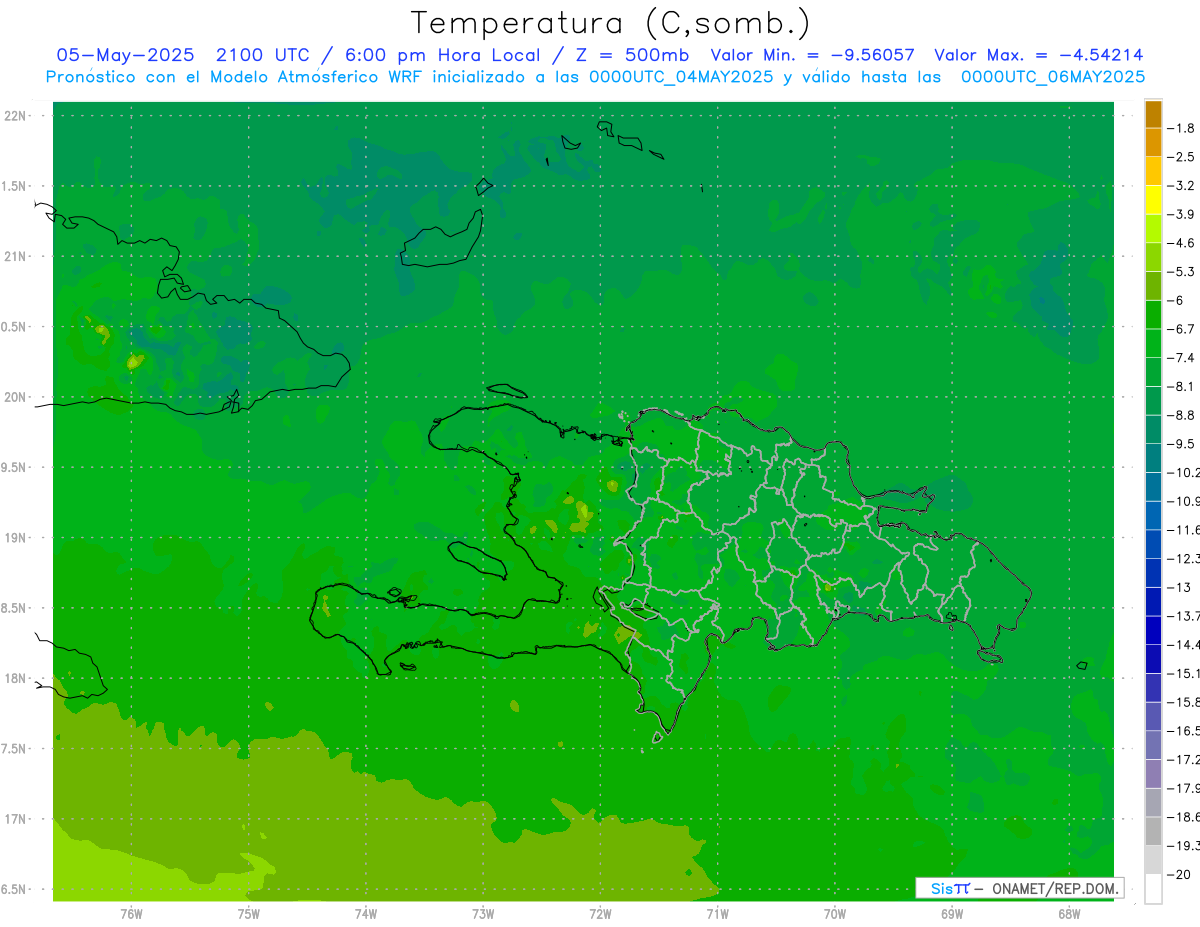This screenshot has width=1200, height=927.
Task: Click the '69W' longitude label
Action: pos(952,914)
